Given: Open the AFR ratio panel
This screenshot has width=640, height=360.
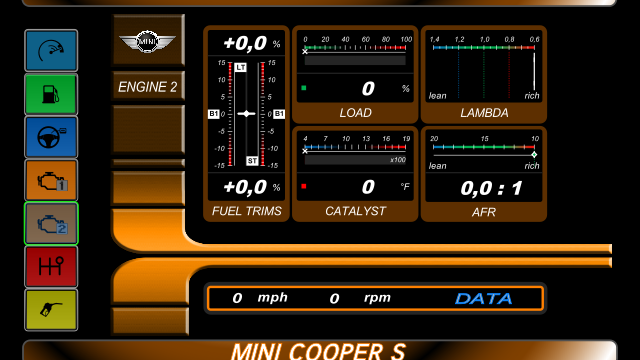Looking at the screenshot, I should [484, 174].
